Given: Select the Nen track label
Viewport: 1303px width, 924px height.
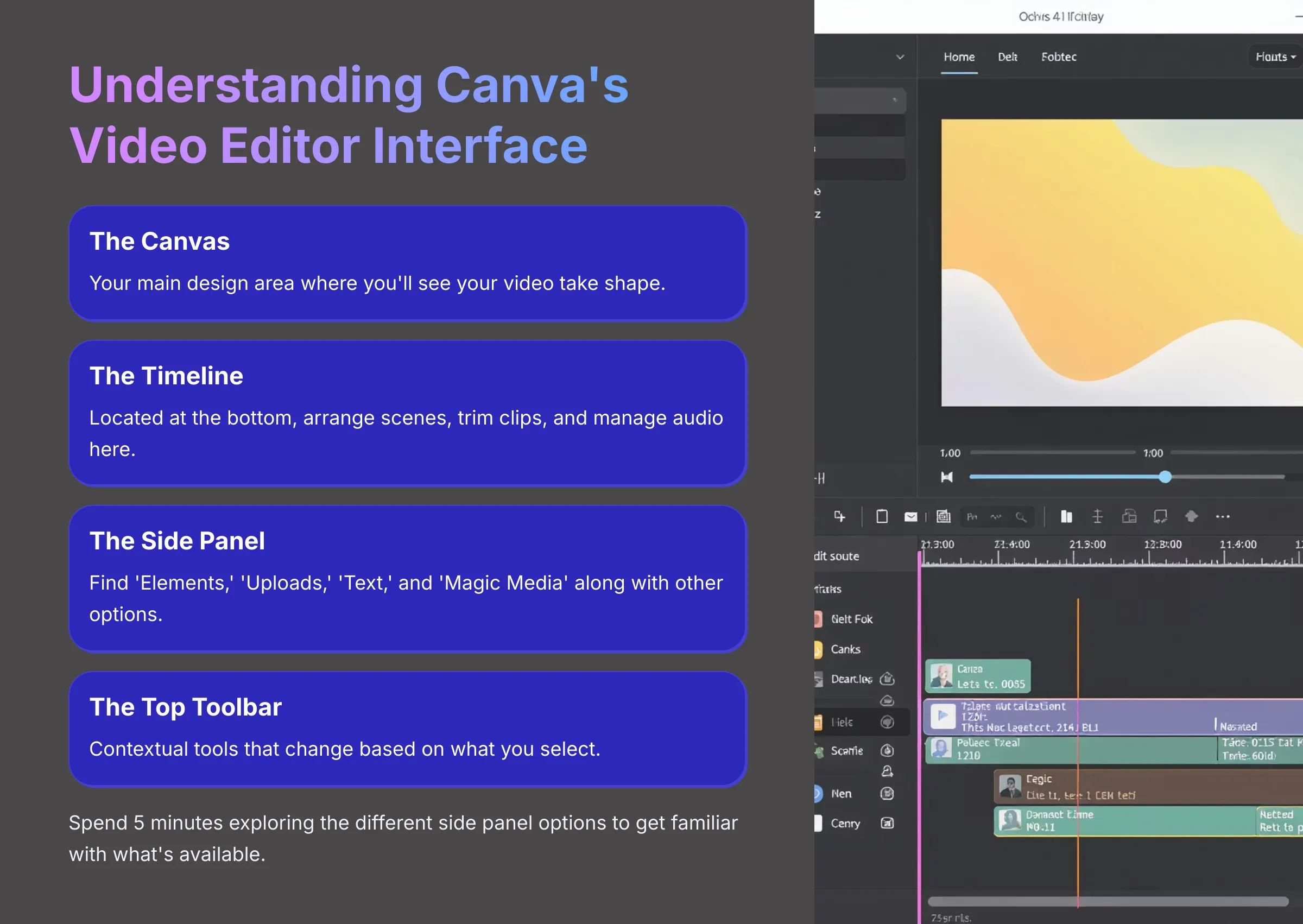Looking at the screenshot, I should point(841,794).
